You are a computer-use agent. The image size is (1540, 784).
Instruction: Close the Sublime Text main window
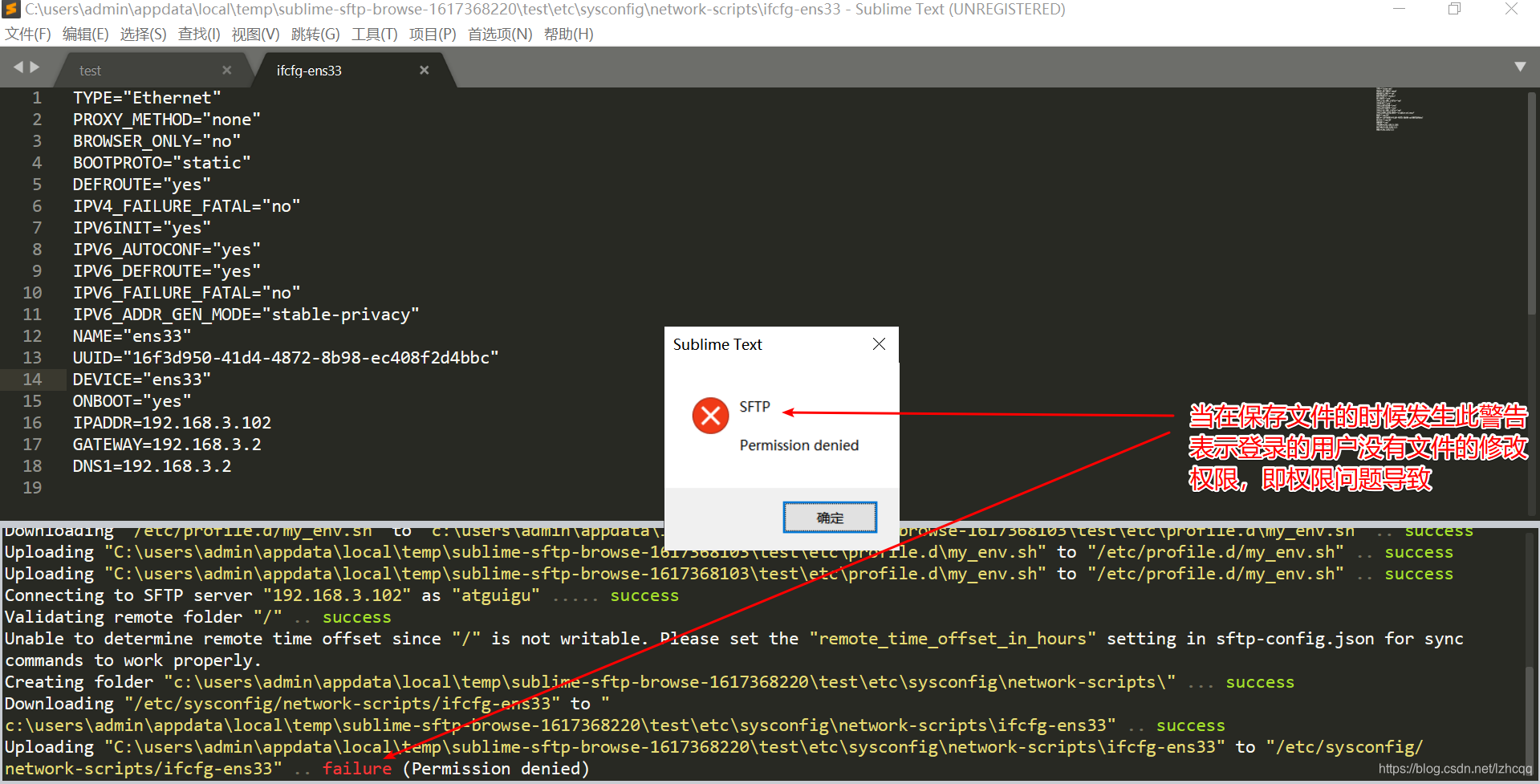(1511, 9)
